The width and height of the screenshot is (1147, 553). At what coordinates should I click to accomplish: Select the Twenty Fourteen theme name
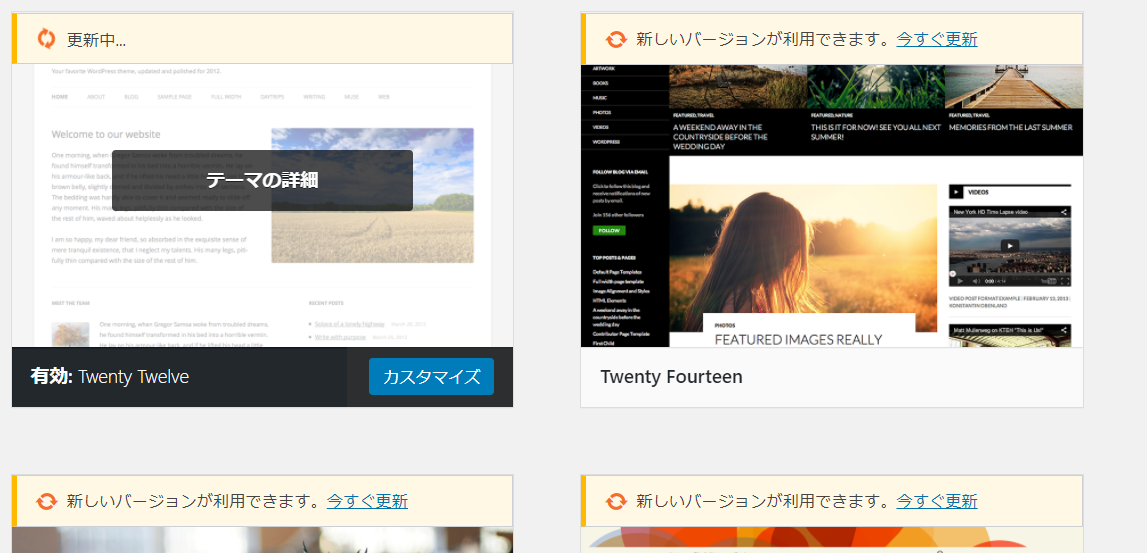[x=671, y=377]
